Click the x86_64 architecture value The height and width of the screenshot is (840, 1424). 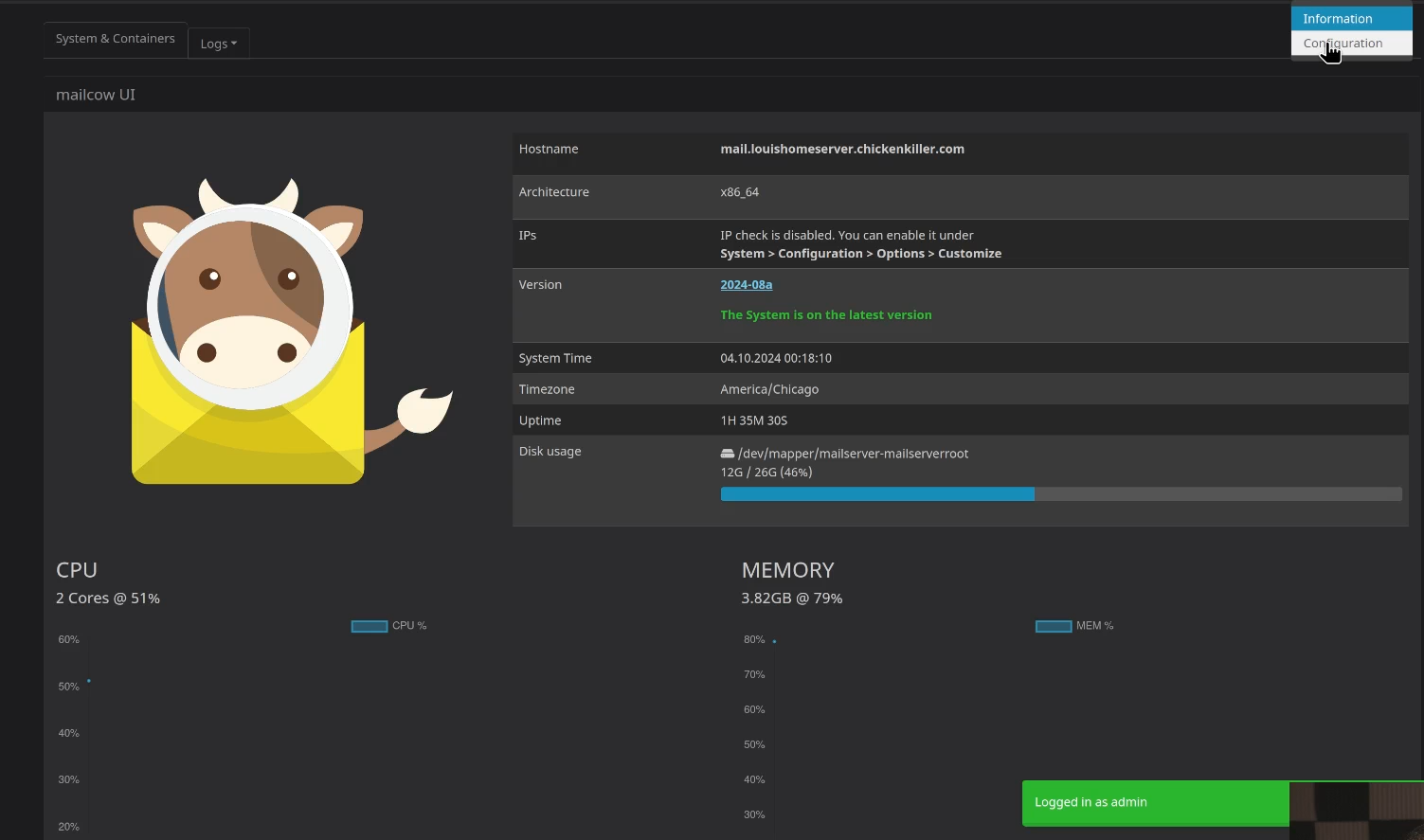pos(739,192)
